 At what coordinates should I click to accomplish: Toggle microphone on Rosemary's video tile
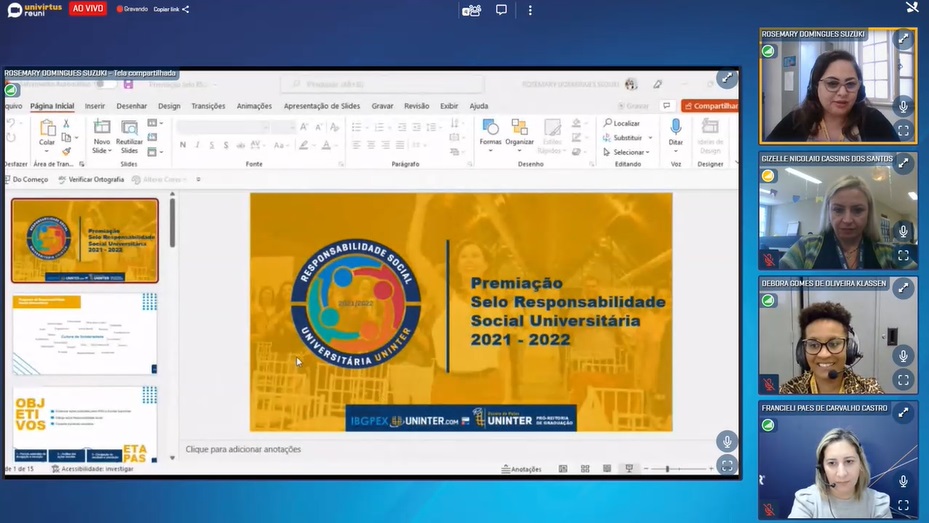pos(904,107)
